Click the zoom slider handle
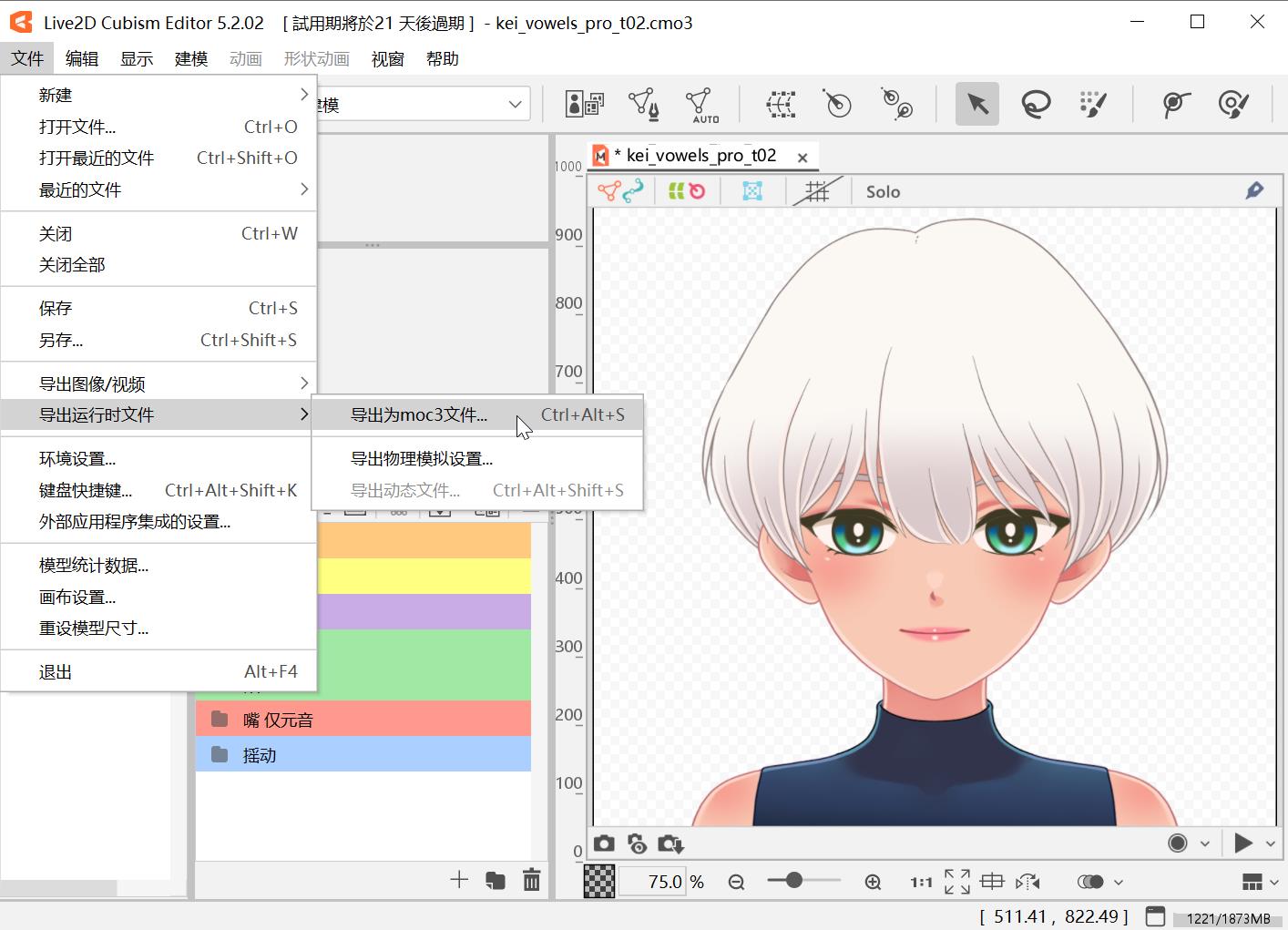The height and width of the screenshot is (930, 1288). click(x=794, y=880)
